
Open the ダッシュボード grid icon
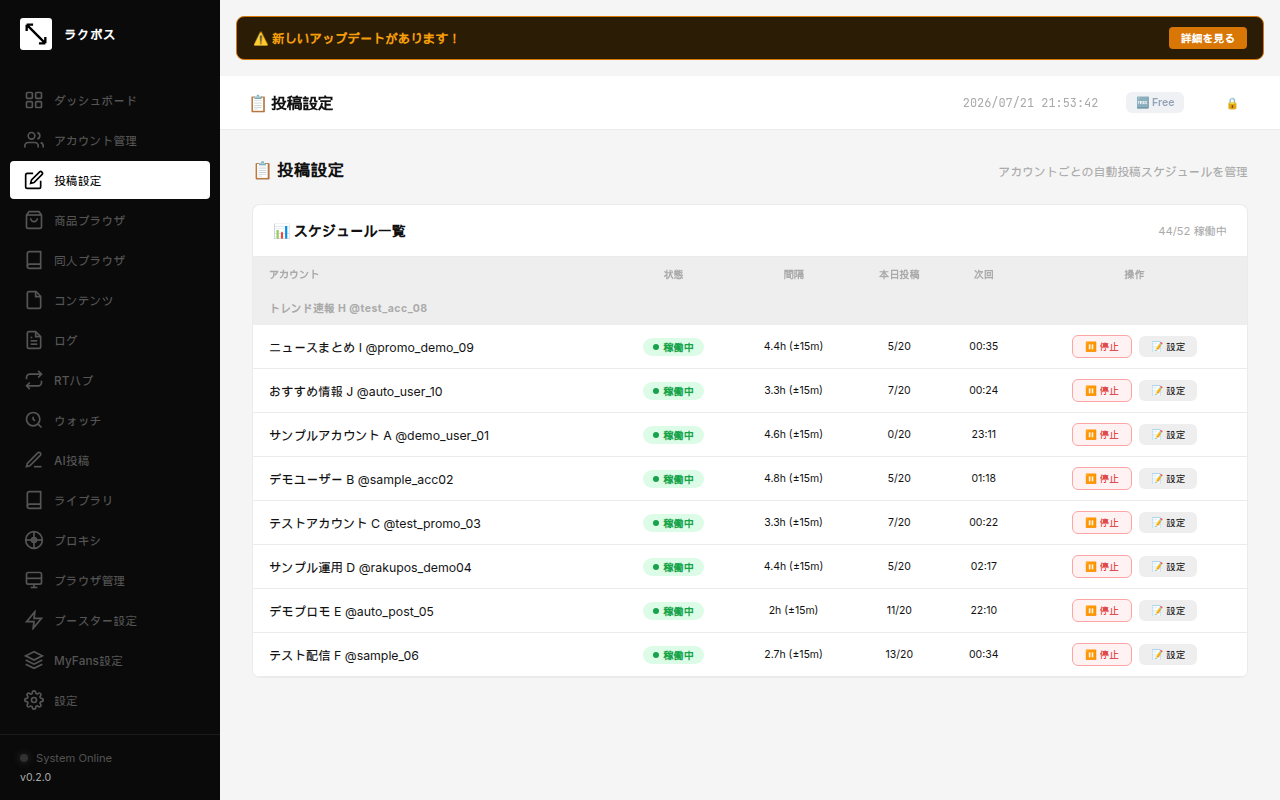34,100
